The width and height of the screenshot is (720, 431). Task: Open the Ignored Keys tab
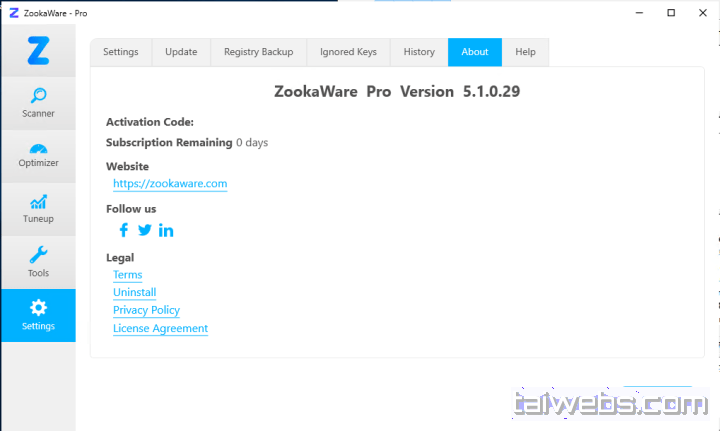pos(349,52)
